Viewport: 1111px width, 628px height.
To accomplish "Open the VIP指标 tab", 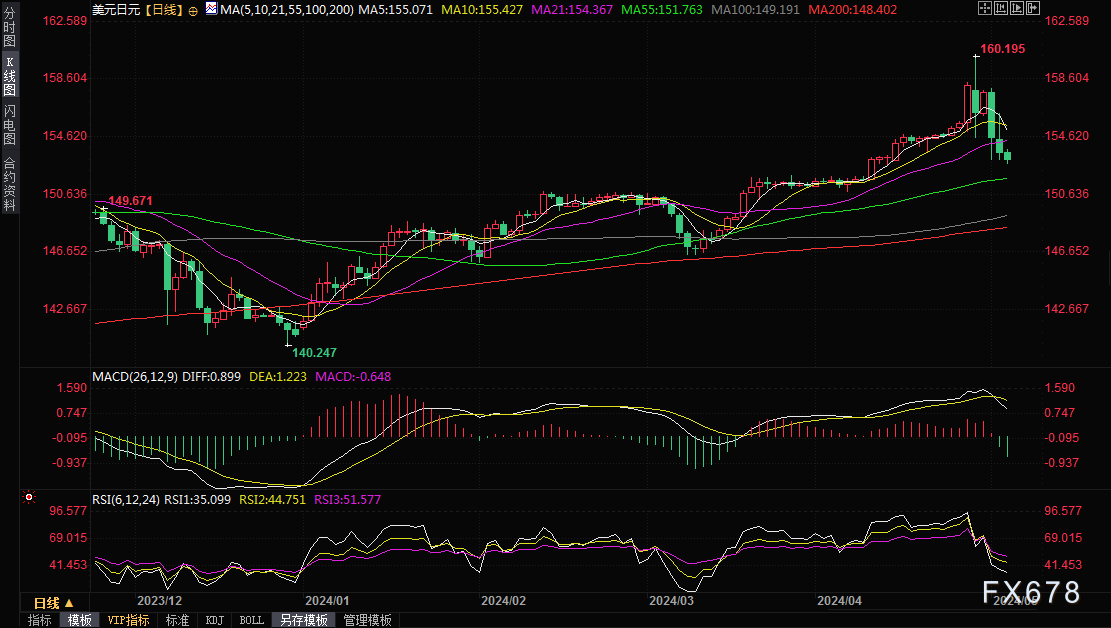I will 128,620.
